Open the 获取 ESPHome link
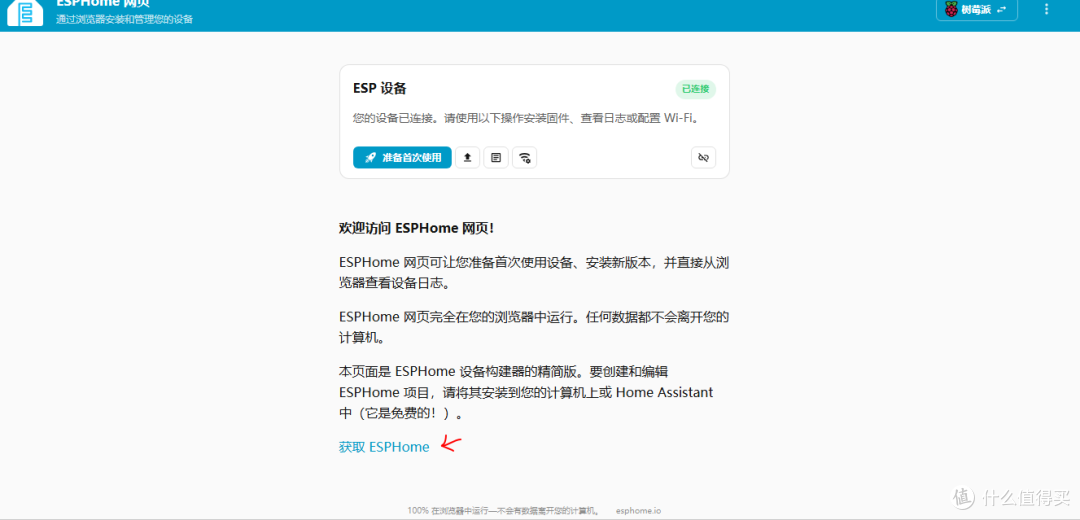 (x=384, y=447)
